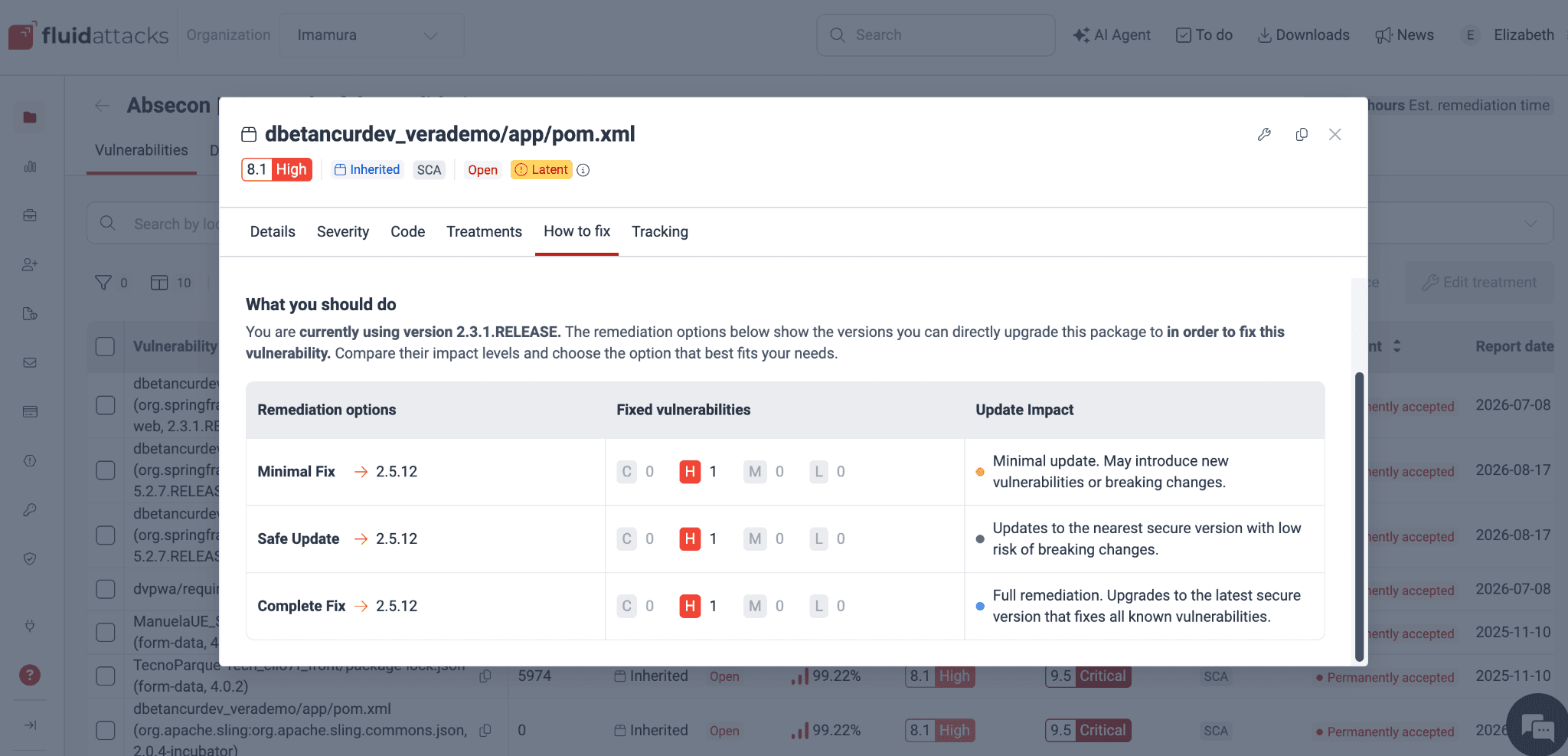Expand the dropdown chevron right of search bar

pyautogui.click(x=1530, y=224)
